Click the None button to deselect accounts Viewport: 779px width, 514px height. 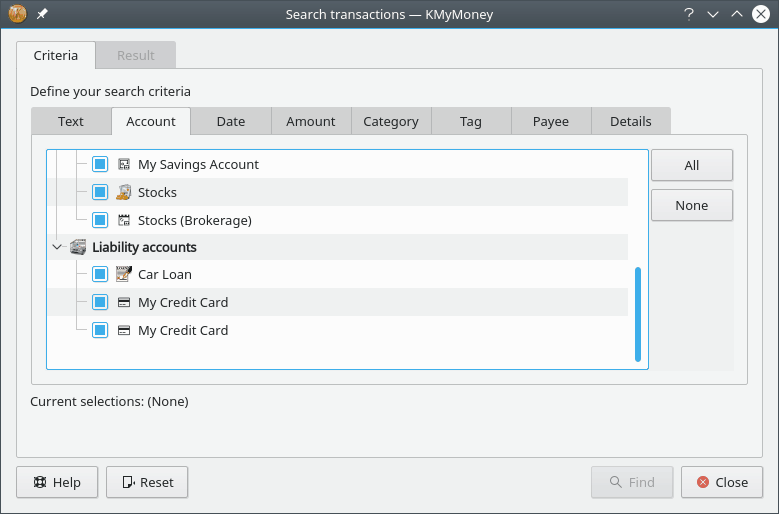pos(692,205)
